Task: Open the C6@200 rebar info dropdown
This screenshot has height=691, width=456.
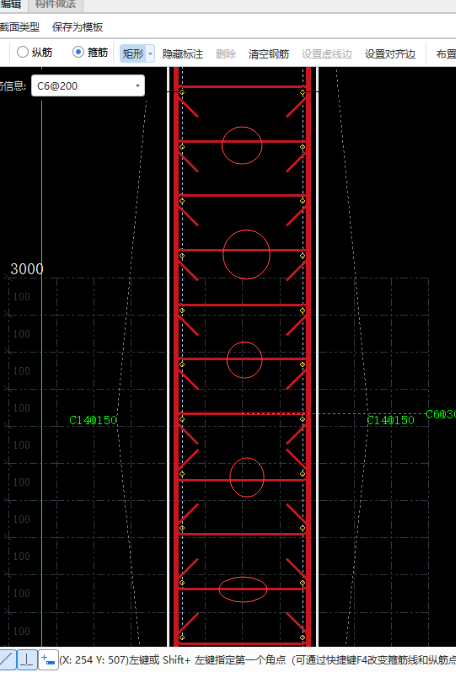Action: (x=137, y=85)
